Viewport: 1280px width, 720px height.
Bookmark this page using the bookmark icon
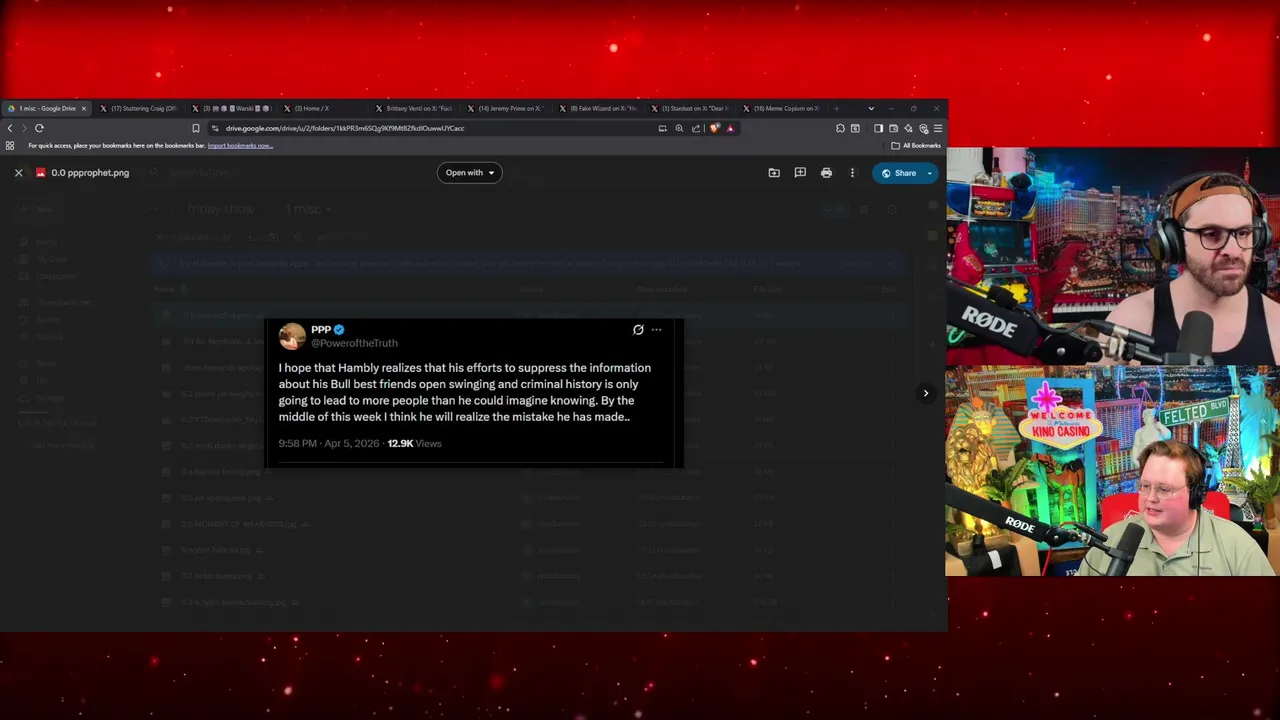pos(196,128)
